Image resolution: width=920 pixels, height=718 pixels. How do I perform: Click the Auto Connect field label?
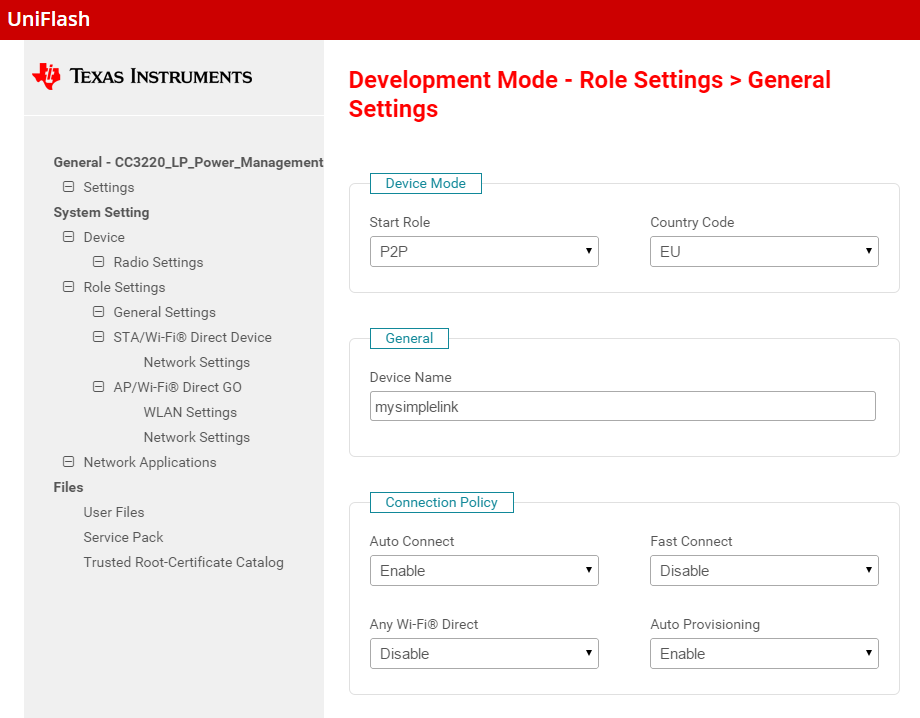click(412, 541)
